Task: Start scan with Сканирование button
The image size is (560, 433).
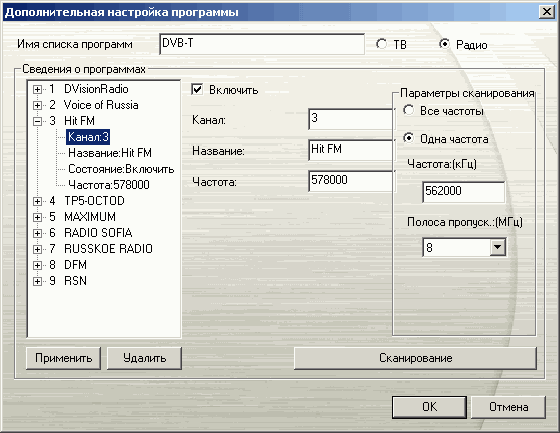Action: (415, 358)
